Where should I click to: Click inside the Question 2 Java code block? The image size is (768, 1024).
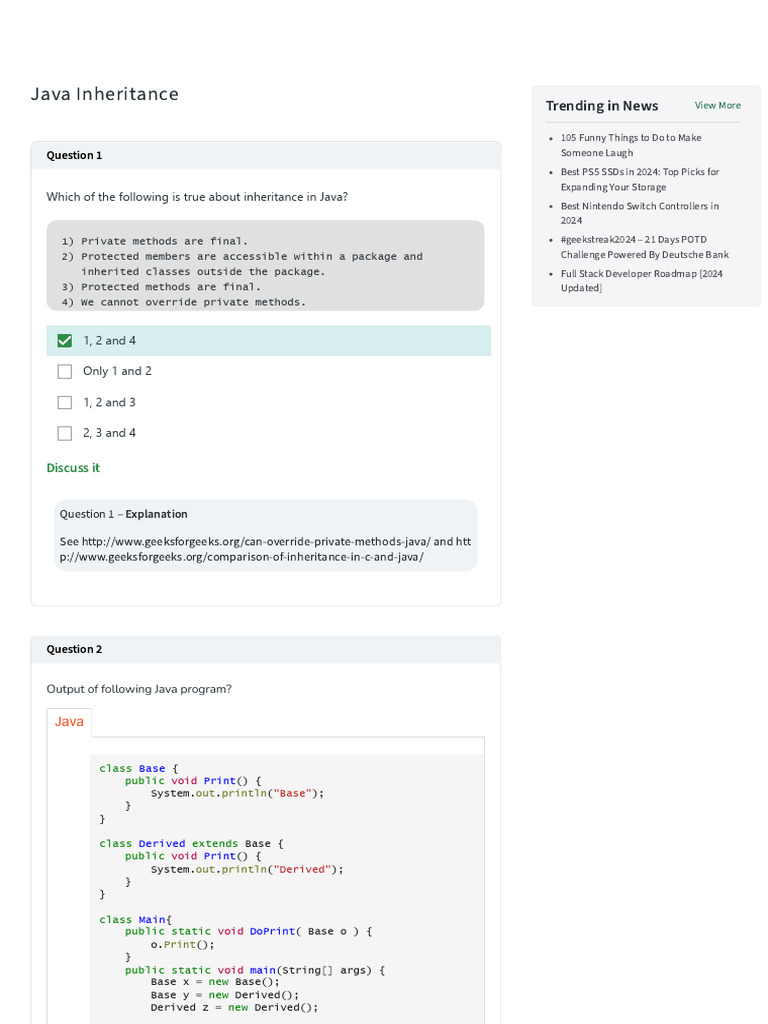(x=287, y=890)
